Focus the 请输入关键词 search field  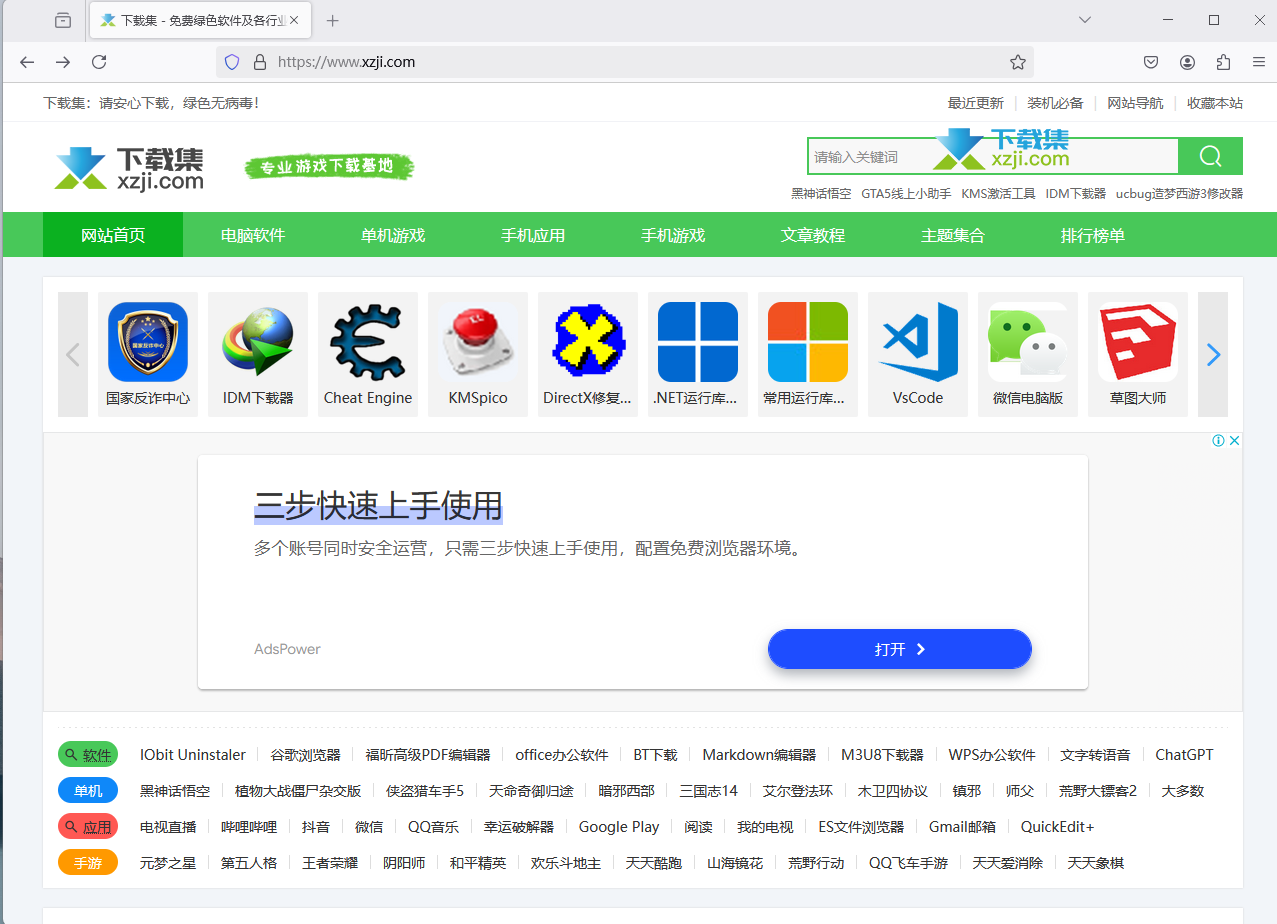tap(993, 156)
